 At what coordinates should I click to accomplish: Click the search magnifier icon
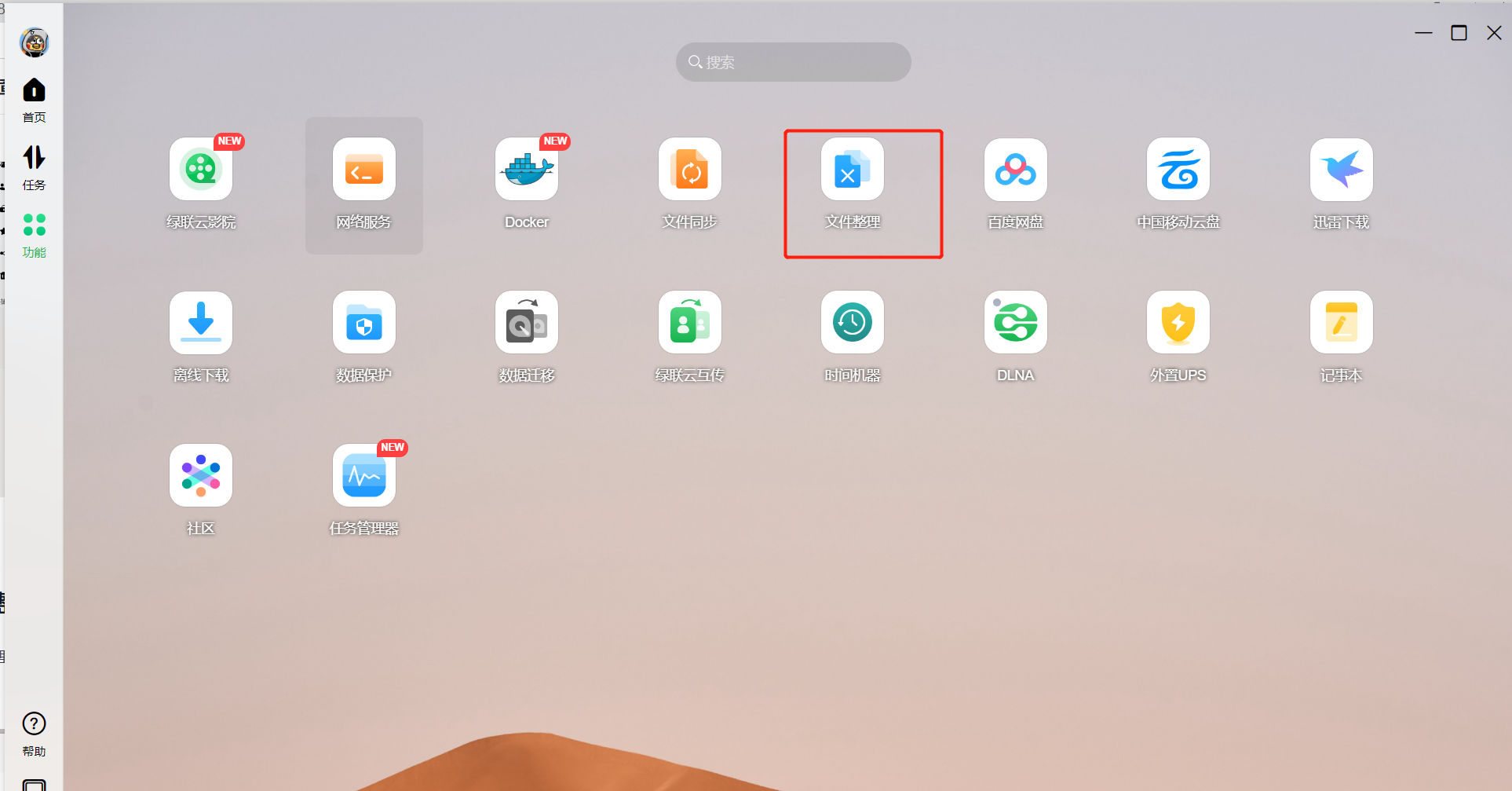point(695,62)
